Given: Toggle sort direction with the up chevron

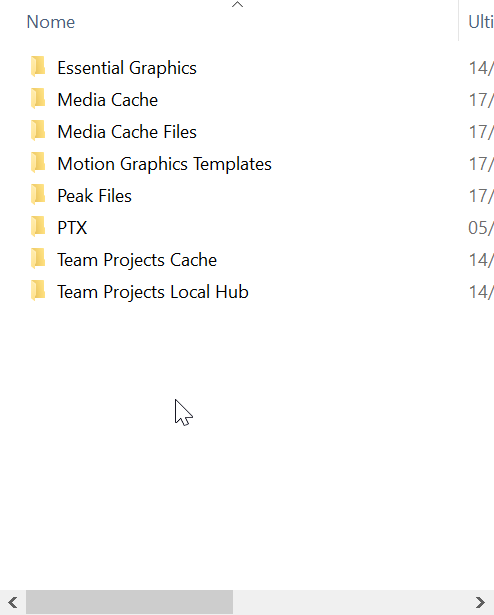Looking at the screenshot, I should (x=237, y=5).
